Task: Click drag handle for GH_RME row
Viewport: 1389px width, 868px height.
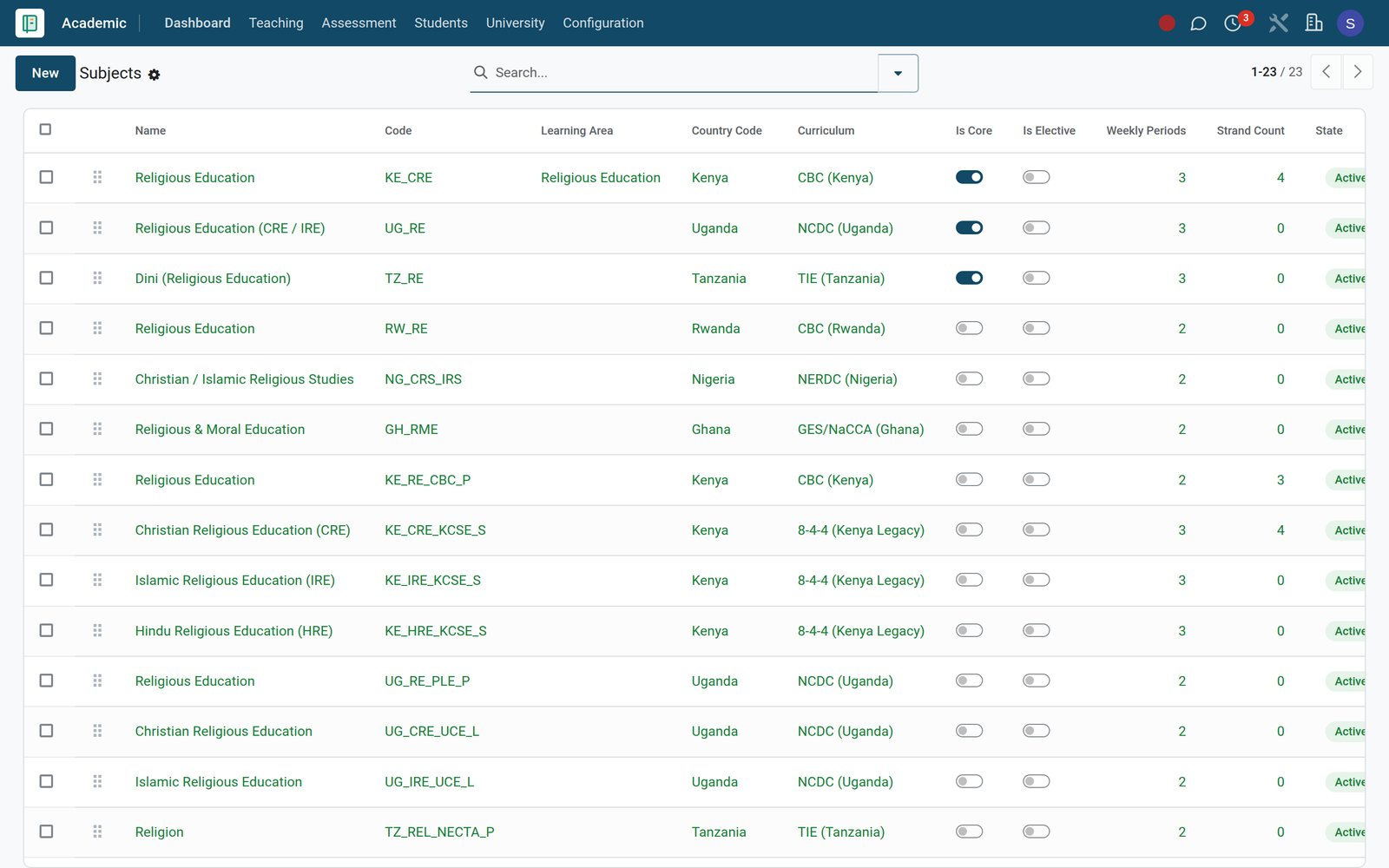Action: click(97, 429)
